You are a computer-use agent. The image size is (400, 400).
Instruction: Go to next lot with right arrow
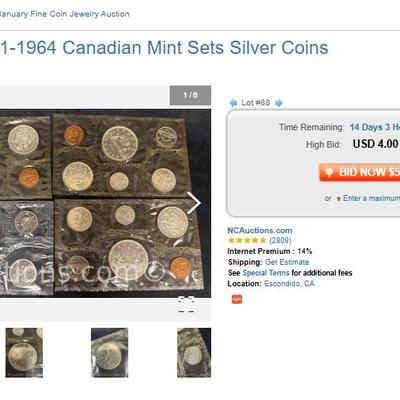(279, 103)
